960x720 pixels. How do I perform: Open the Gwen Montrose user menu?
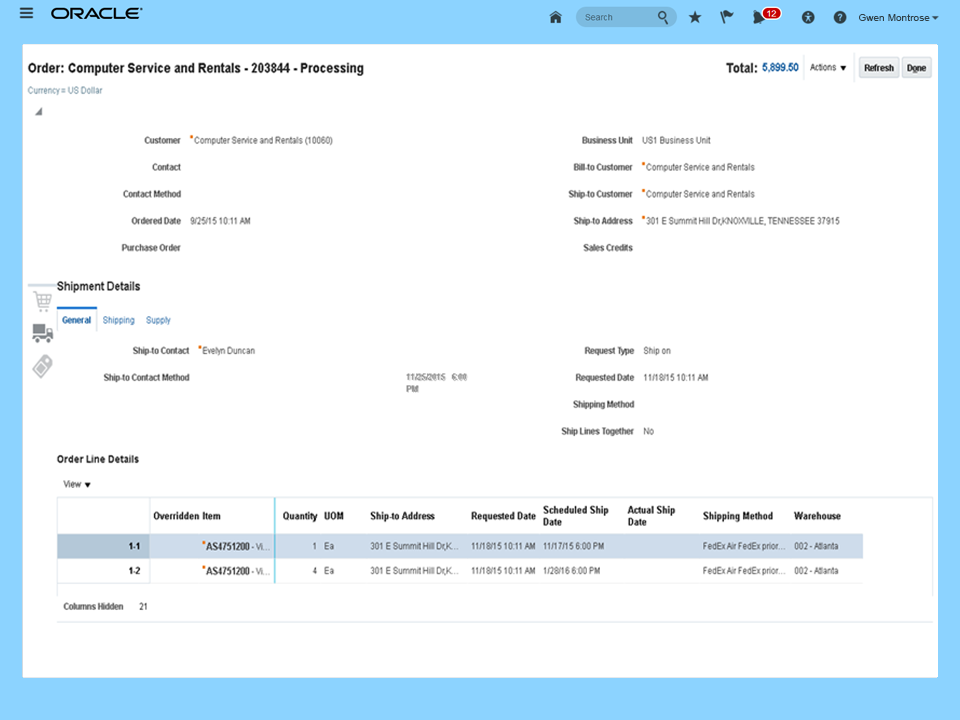[898, 18]
